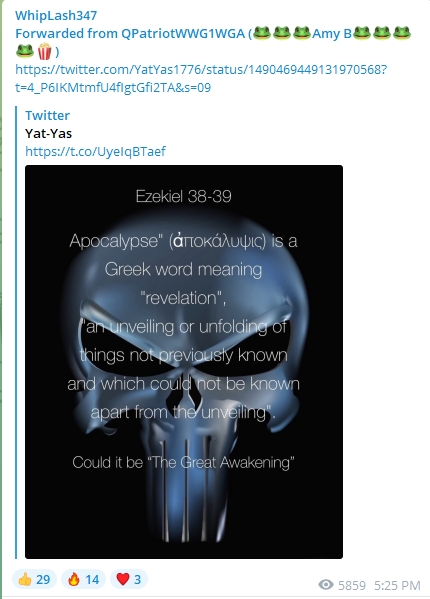Open the t.co/UyeIqBTaef short link
Image resolution: width=430 pixels, height=599 pixels.
95,151
